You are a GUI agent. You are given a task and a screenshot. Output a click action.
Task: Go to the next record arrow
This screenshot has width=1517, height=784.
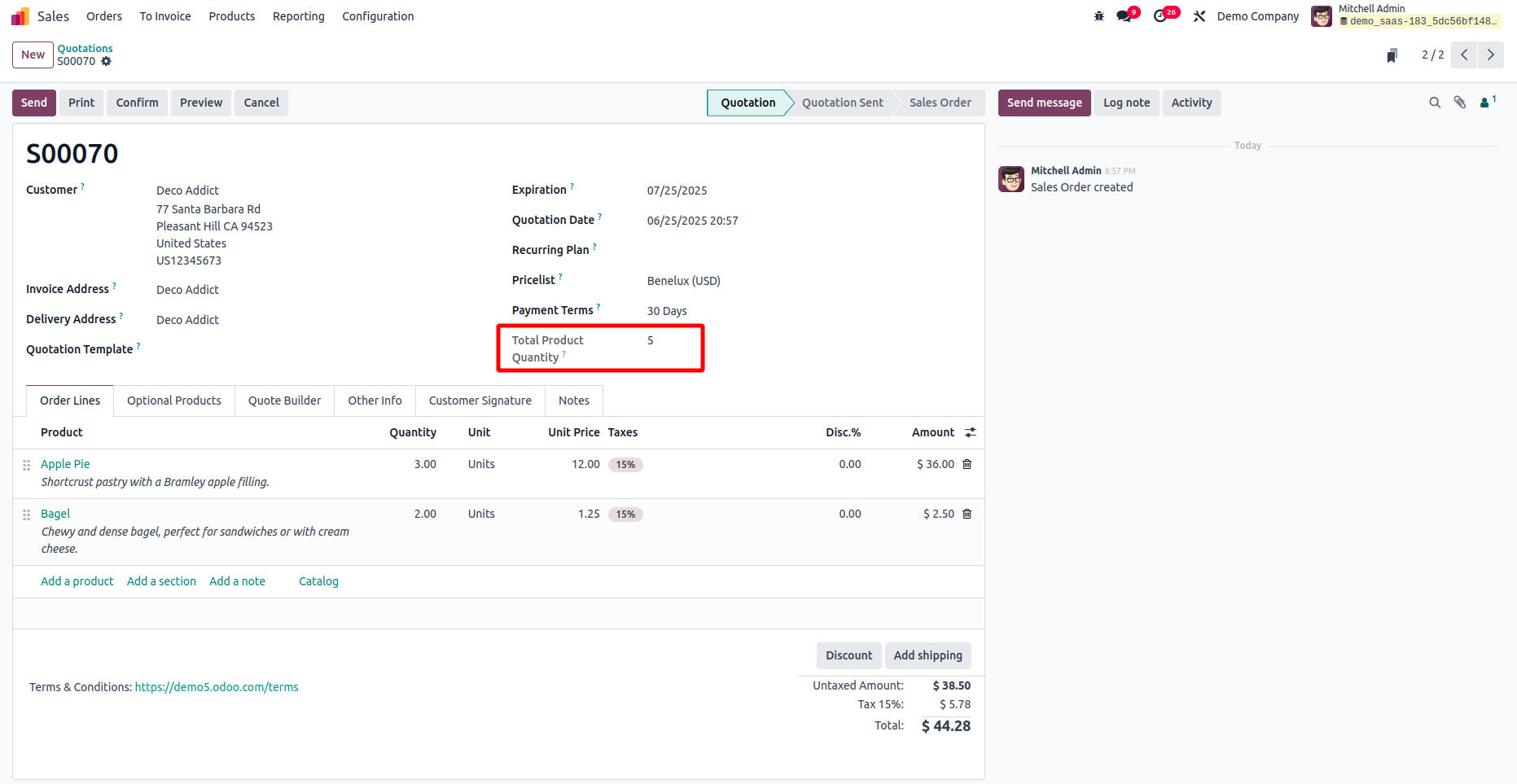click(1491, 55)
